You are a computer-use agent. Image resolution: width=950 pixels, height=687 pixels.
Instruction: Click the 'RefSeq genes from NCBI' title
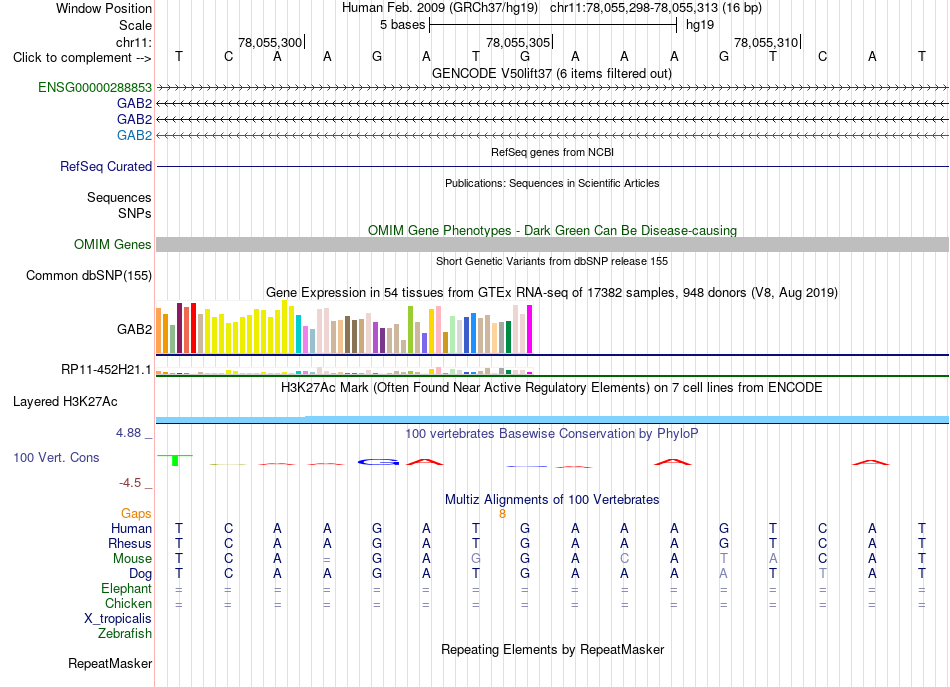click(552, 152)
